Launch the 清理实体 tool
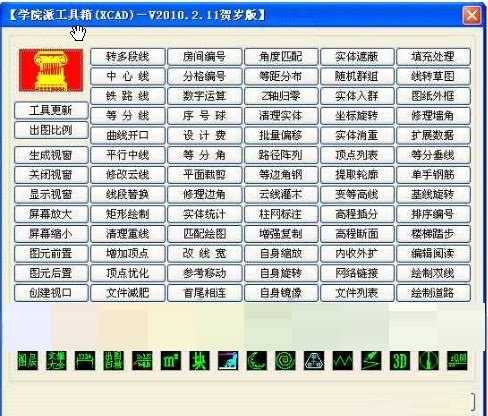The image size is (488, 416). pyautogui.click(x=281, y=116)
